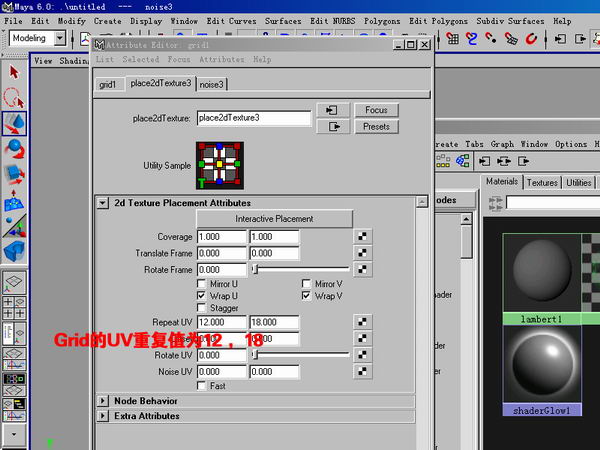Activate the Rotate tool
This screenshot has width=600, height=450.
pos(14,149)
